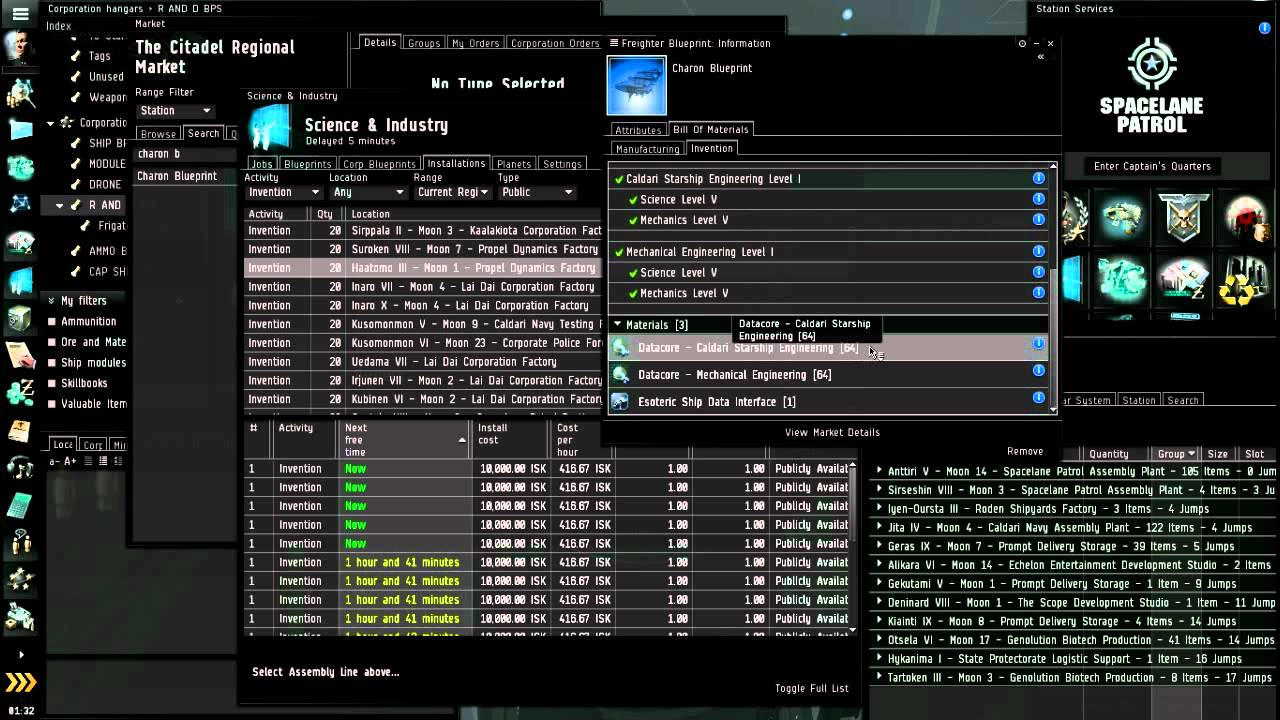The width and height of the screenshot is (1280, 720).
Task: Switch to the Planets tab
Action: coord(514,164)
